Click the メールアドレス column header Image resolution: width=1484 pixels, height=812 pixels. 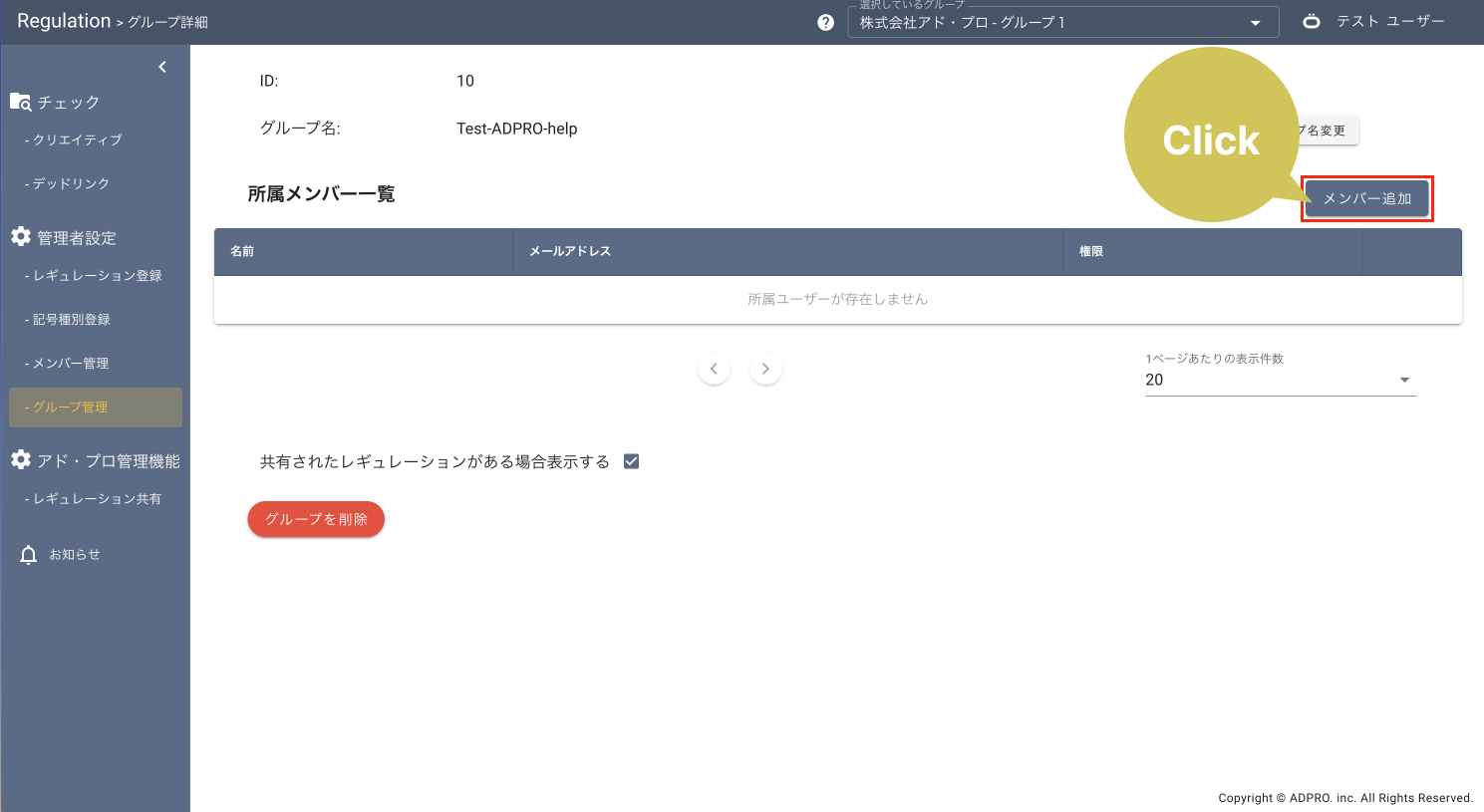570,251
